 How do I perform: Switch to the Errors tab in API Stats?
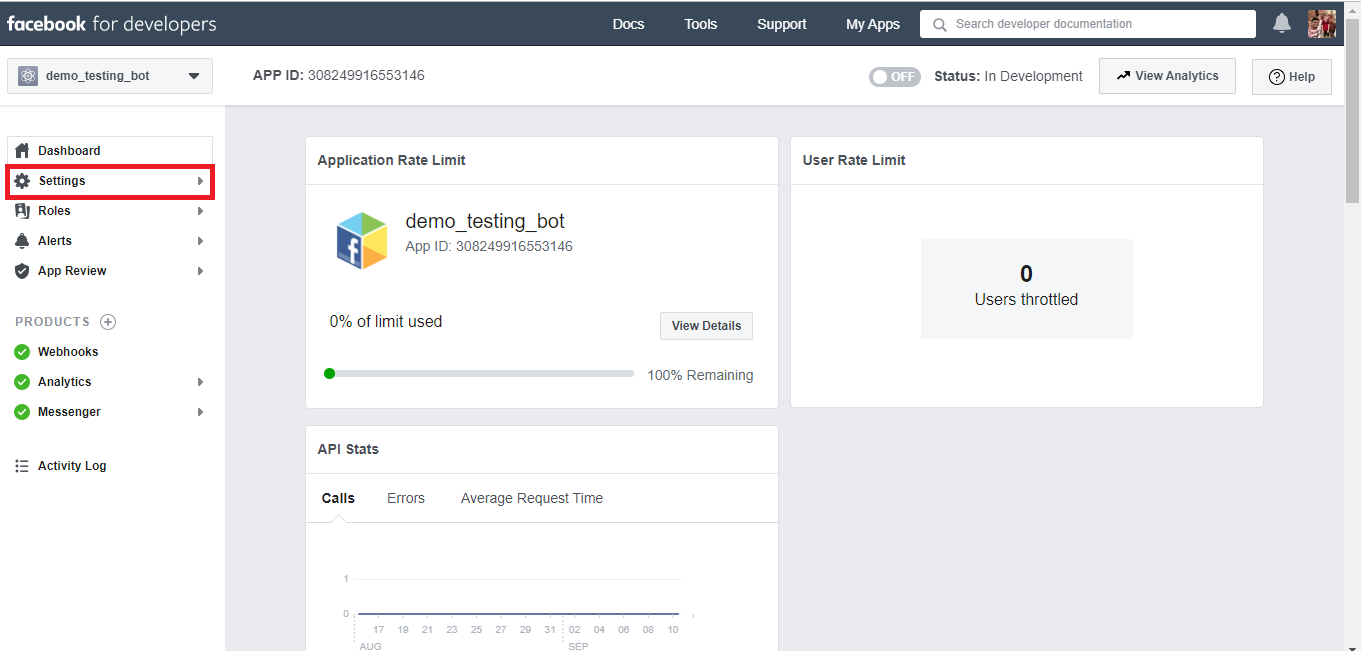405,497
